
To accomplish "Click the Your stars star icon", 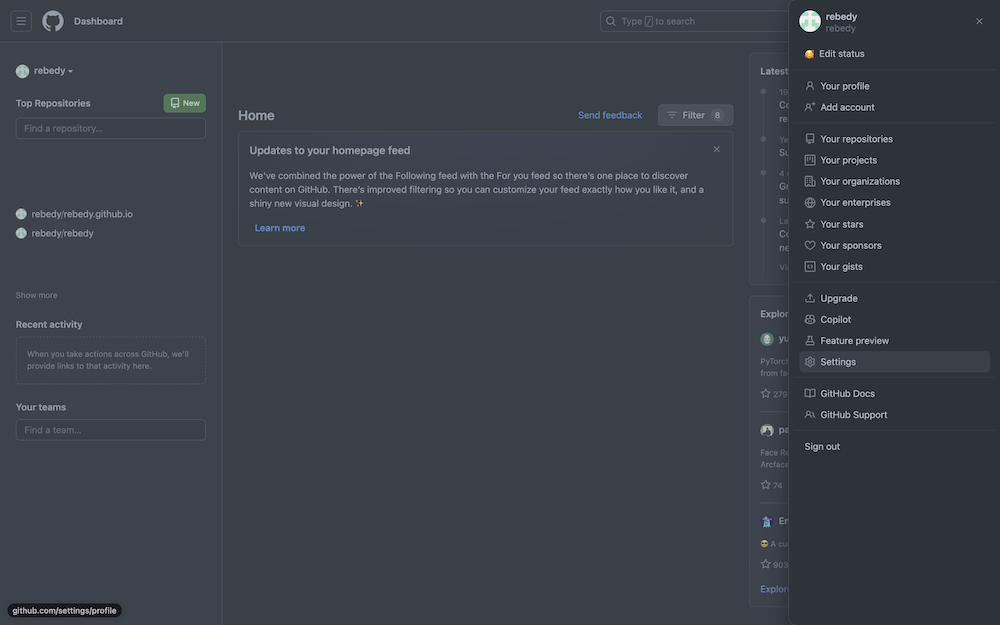I will tap(810, 224).
